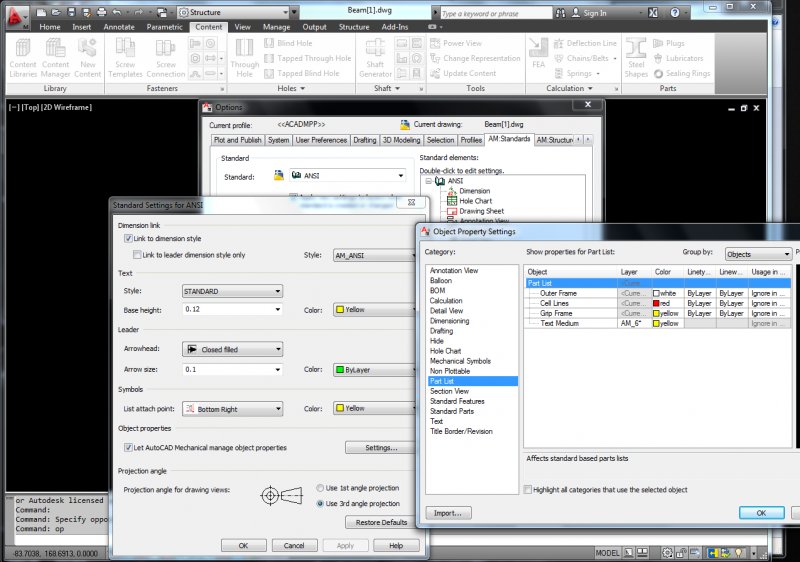Click search binoculars icon in title bar

click(x=560, y=13)
